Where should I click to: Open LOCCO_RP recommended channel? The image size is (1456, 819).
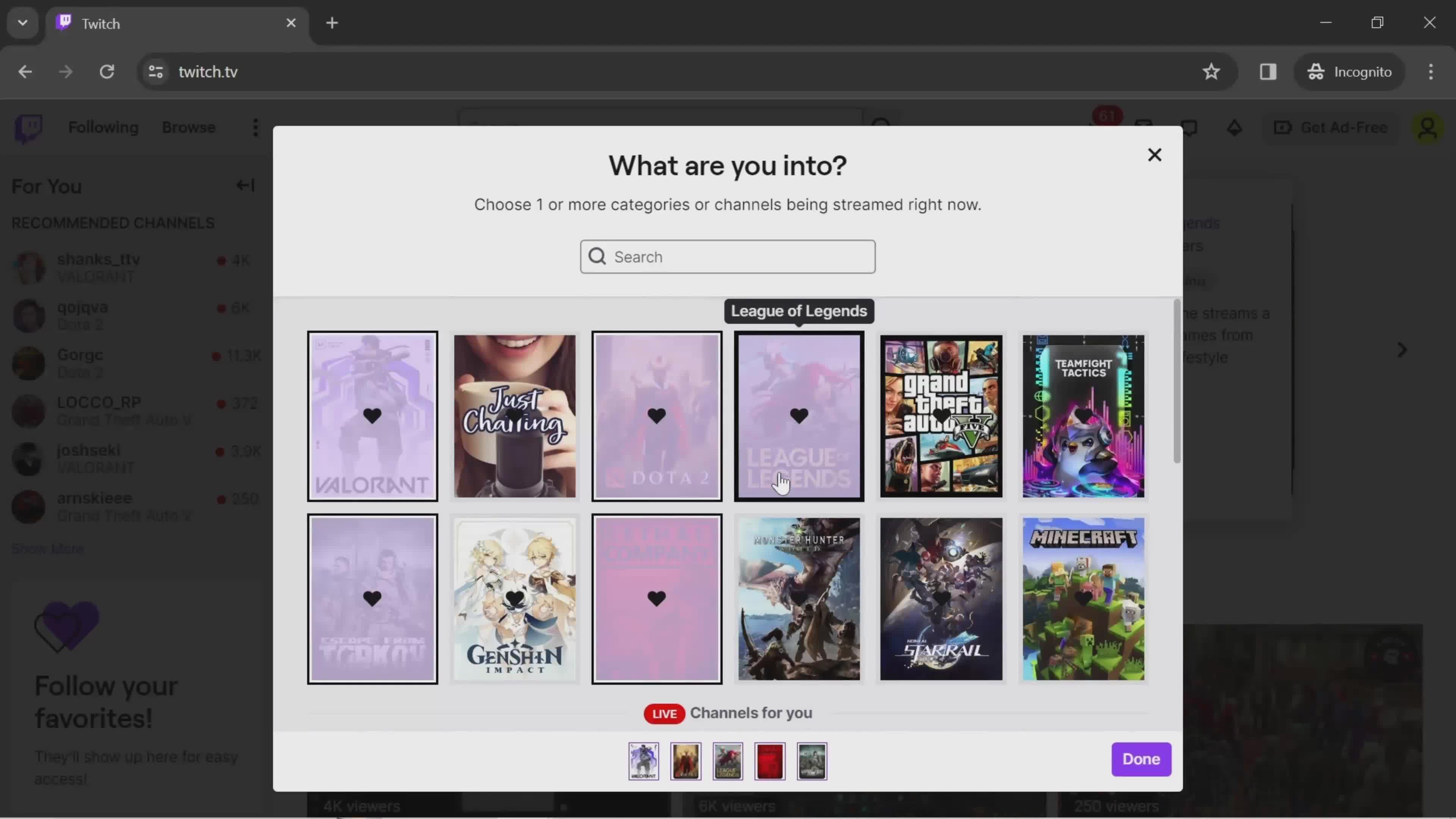[136, 411]
